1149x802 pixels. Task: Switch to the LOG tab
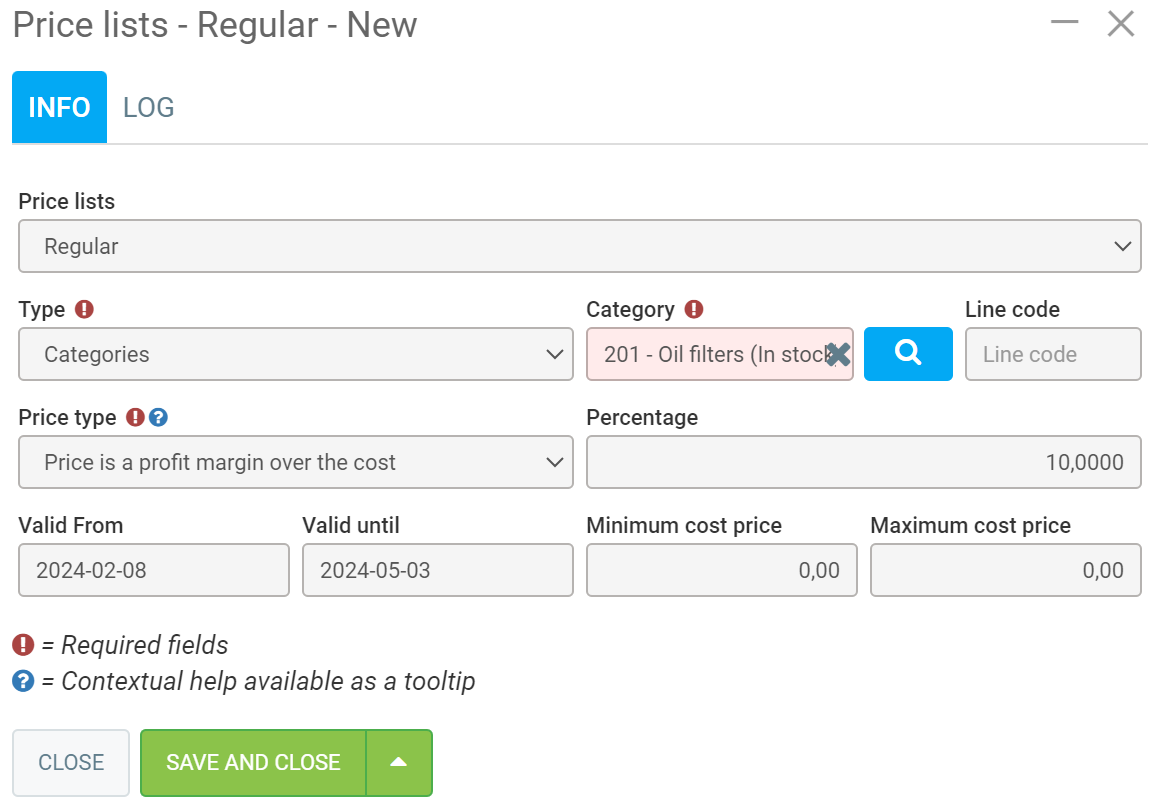coord(149,108)
